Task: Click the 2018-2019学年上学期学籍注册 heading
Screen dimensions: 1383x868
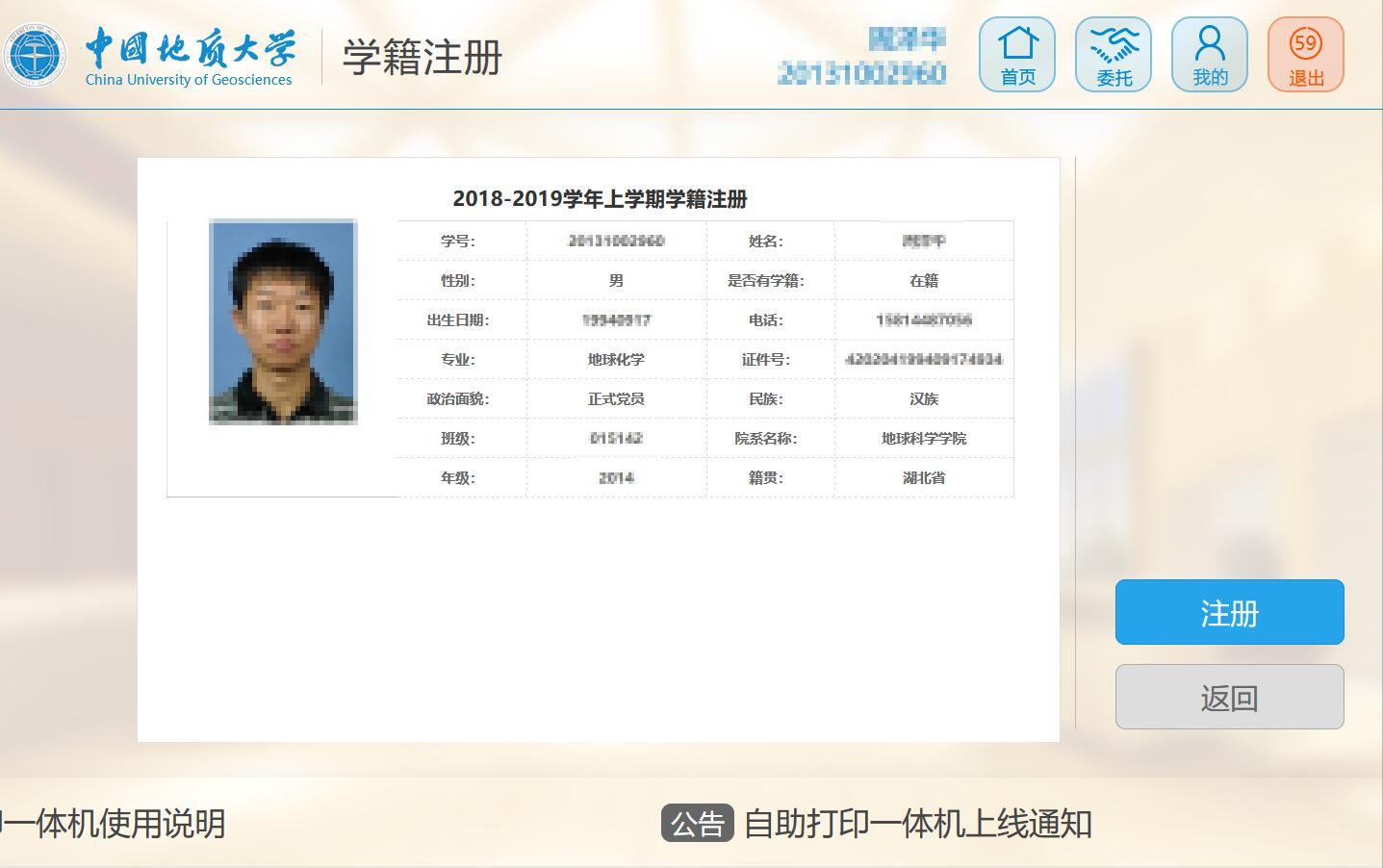Action: point(600,199)
